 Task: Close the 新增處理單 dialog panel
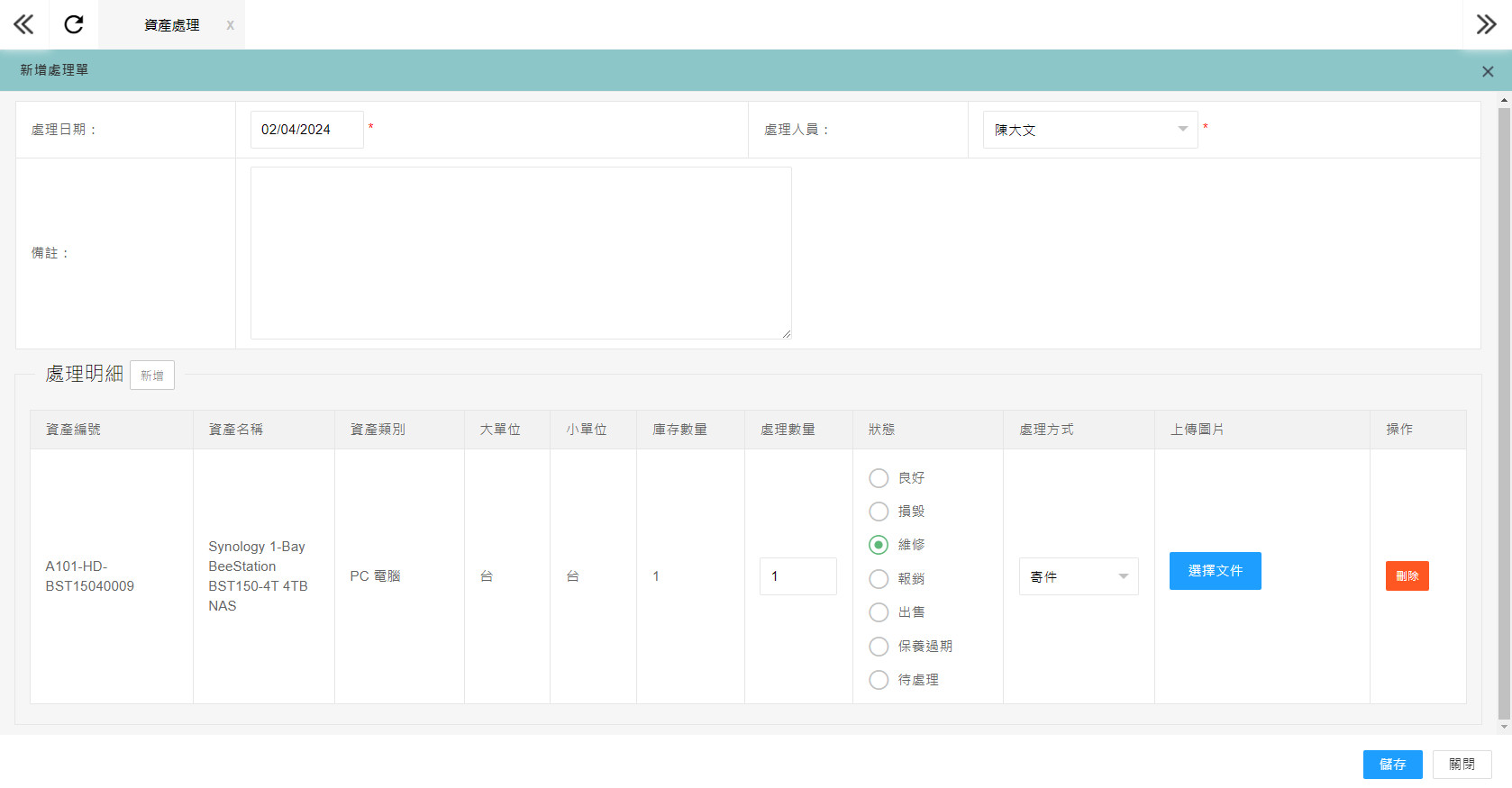point(1487,71)
